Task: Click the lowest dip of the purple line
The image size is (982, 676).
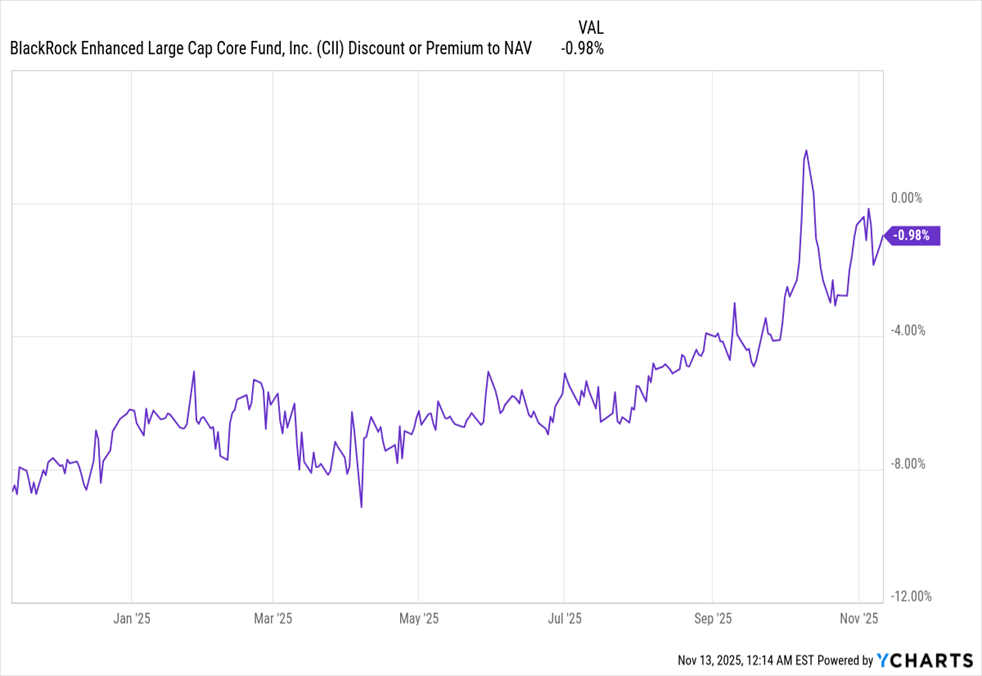Action: (x=361, y=506)
